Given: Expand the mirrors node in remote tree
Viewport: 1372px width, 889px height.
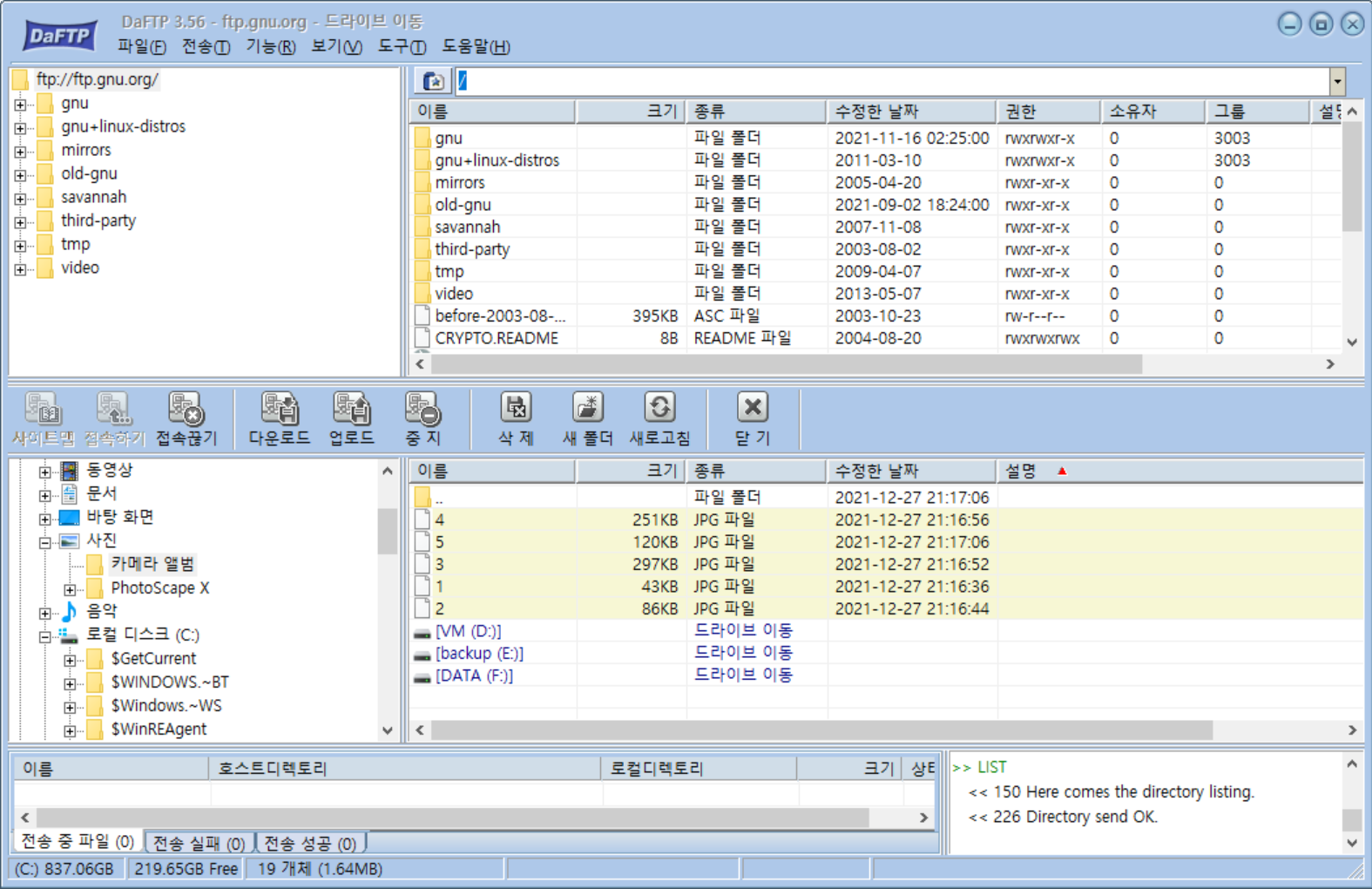Looking at the screenshot, I should pos(20,152).
